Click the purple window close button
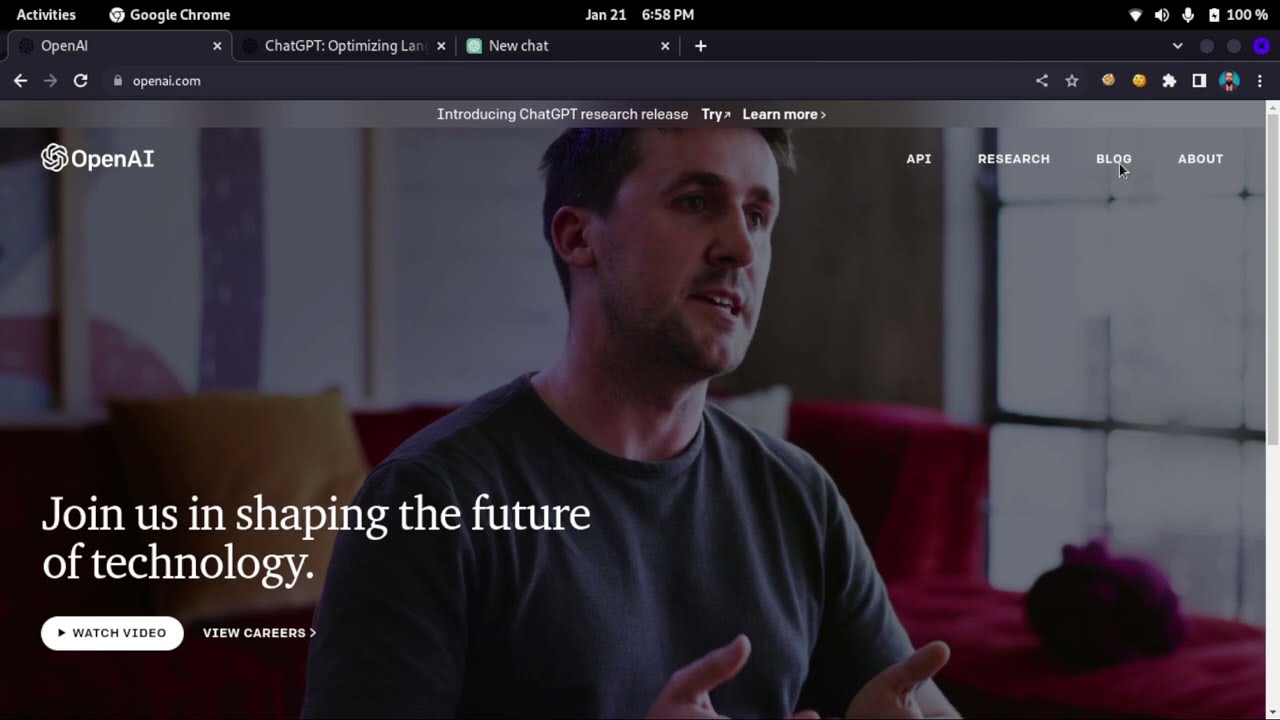 (x=1262, y=46)
